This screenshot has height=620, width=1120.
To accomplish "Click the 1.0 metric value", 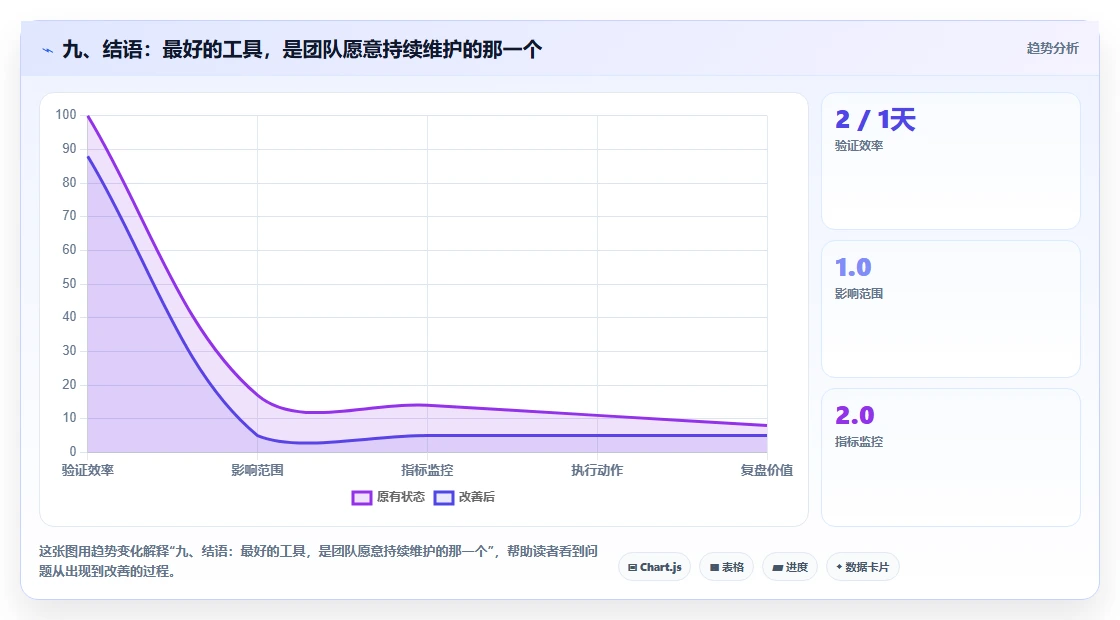I will [x=853, y=267].
